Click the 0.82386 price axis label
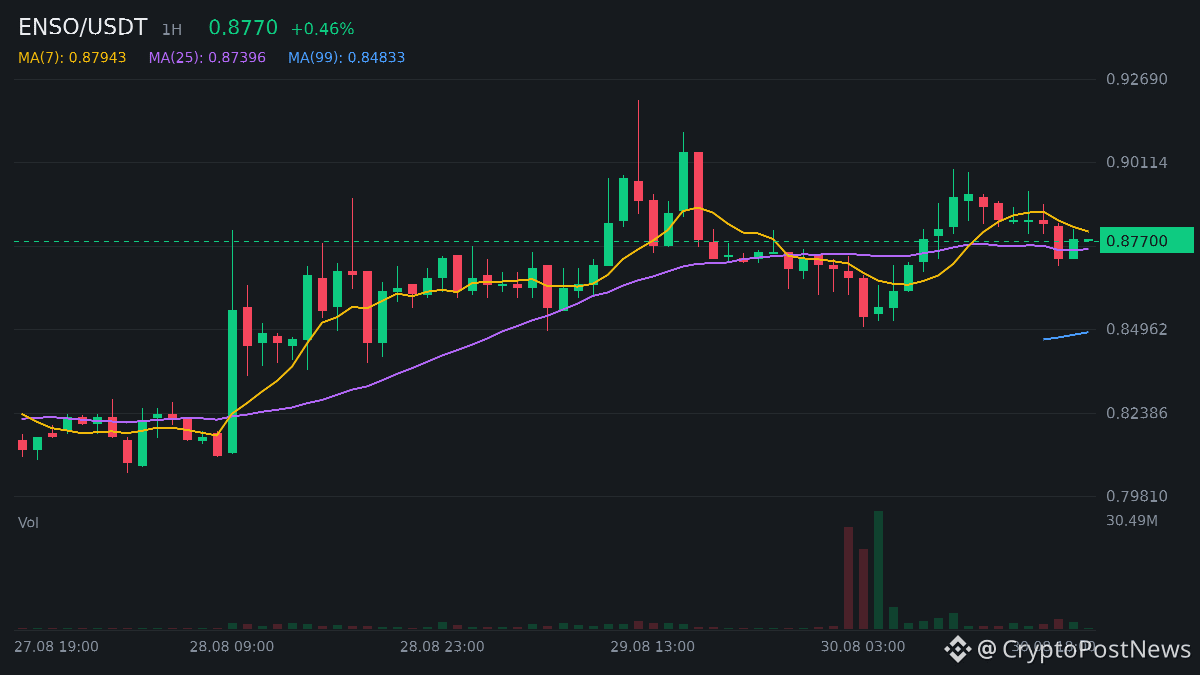 click(x=1137, y=412)
